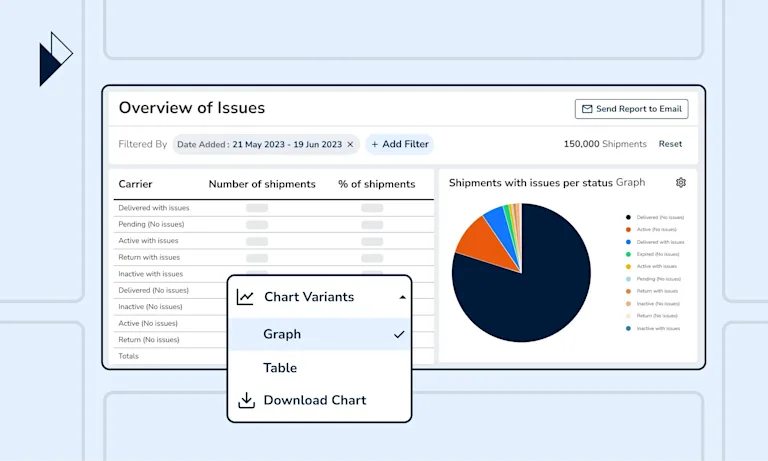Screen dimensions: 768x461
Task: Click Shipments with issues per status title
Action: (x=530, y=183)
